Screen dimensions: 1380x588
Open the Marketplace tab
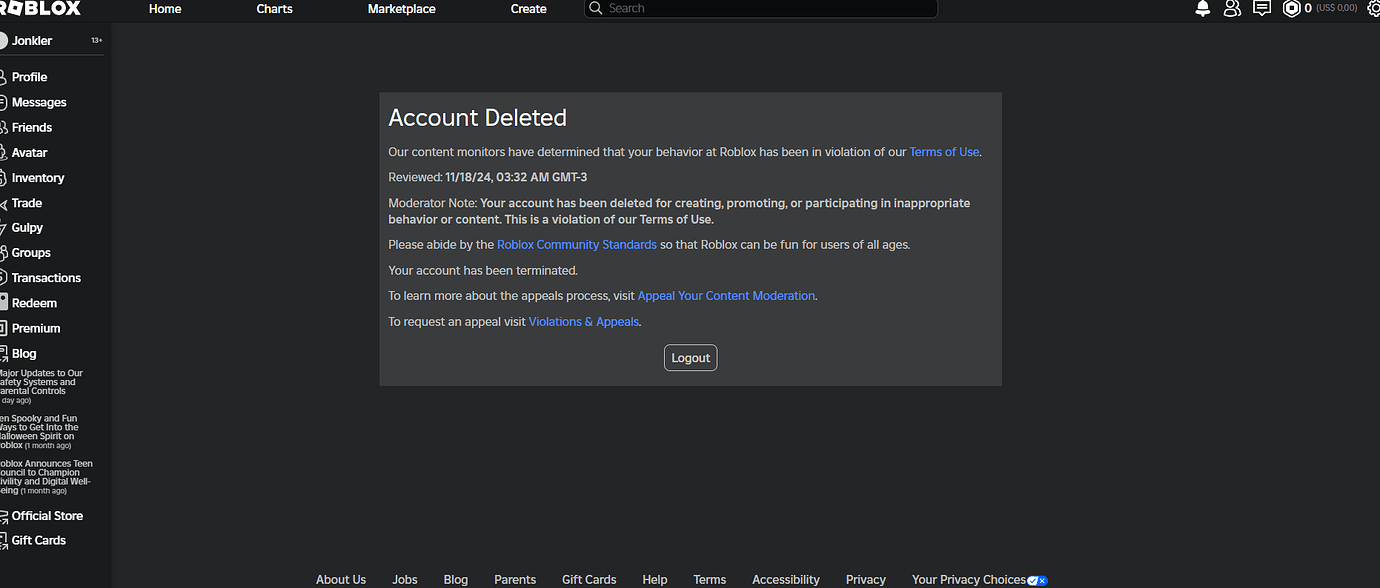401,8
